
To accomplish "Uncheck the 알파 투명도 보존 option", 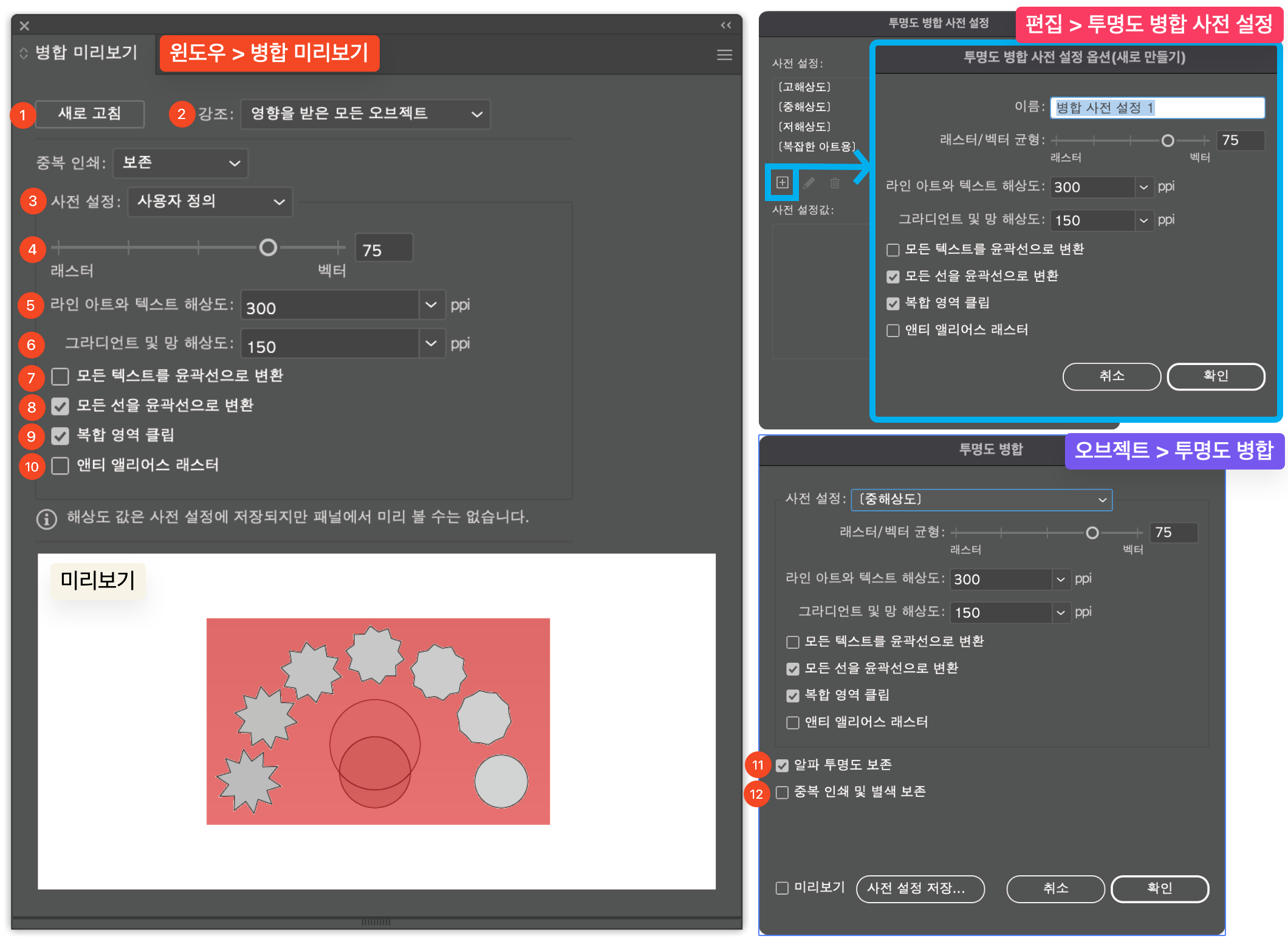I will 783,765.
